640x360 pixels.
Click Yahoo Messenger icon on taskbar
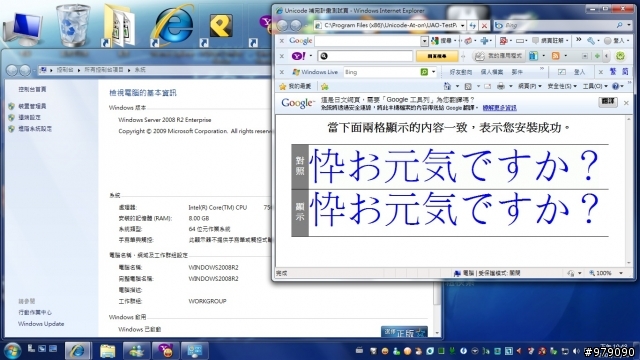tap(165, 351)
